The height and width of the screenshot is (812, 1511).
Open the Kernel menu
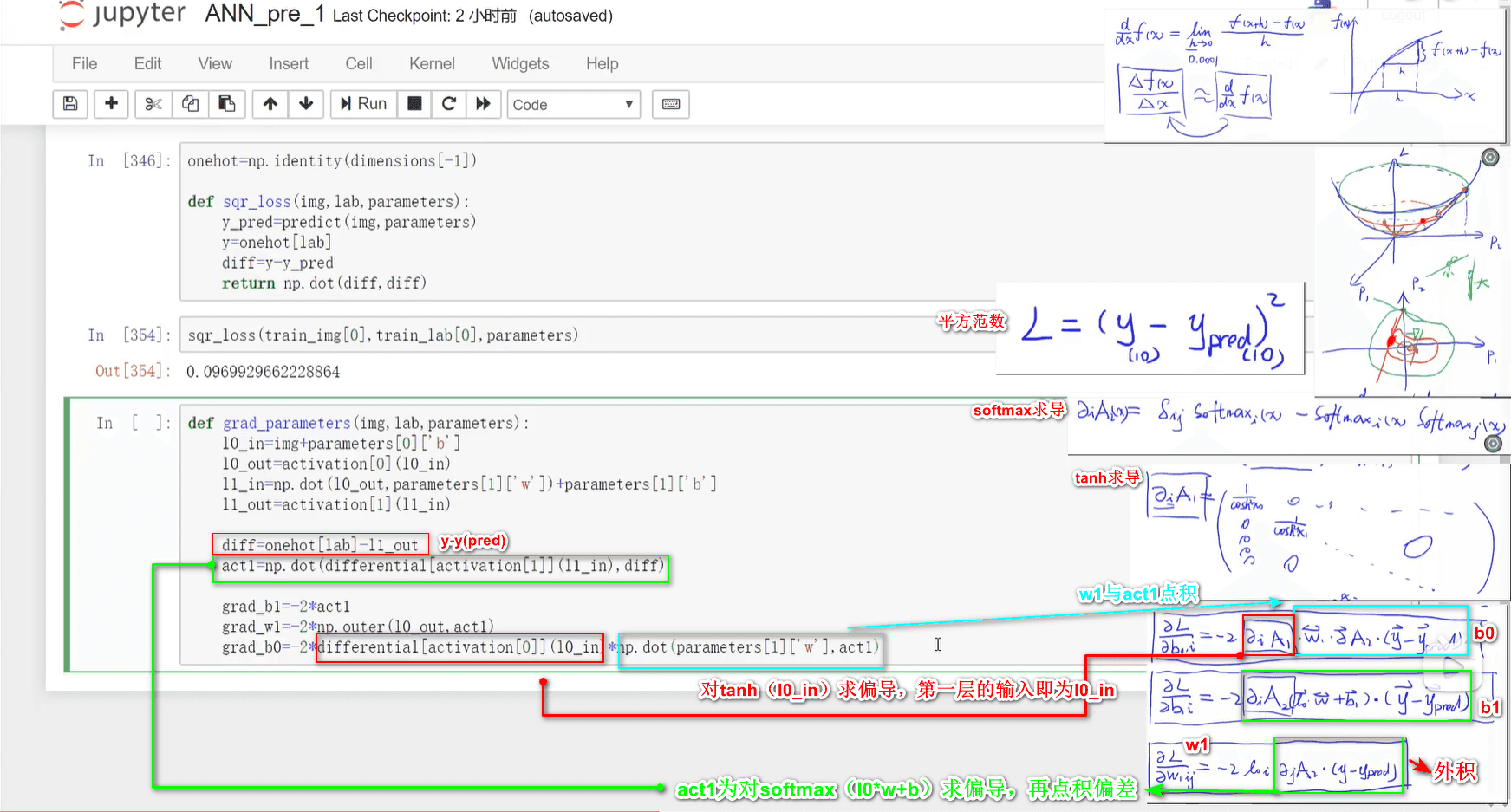[x=432, y=63]
